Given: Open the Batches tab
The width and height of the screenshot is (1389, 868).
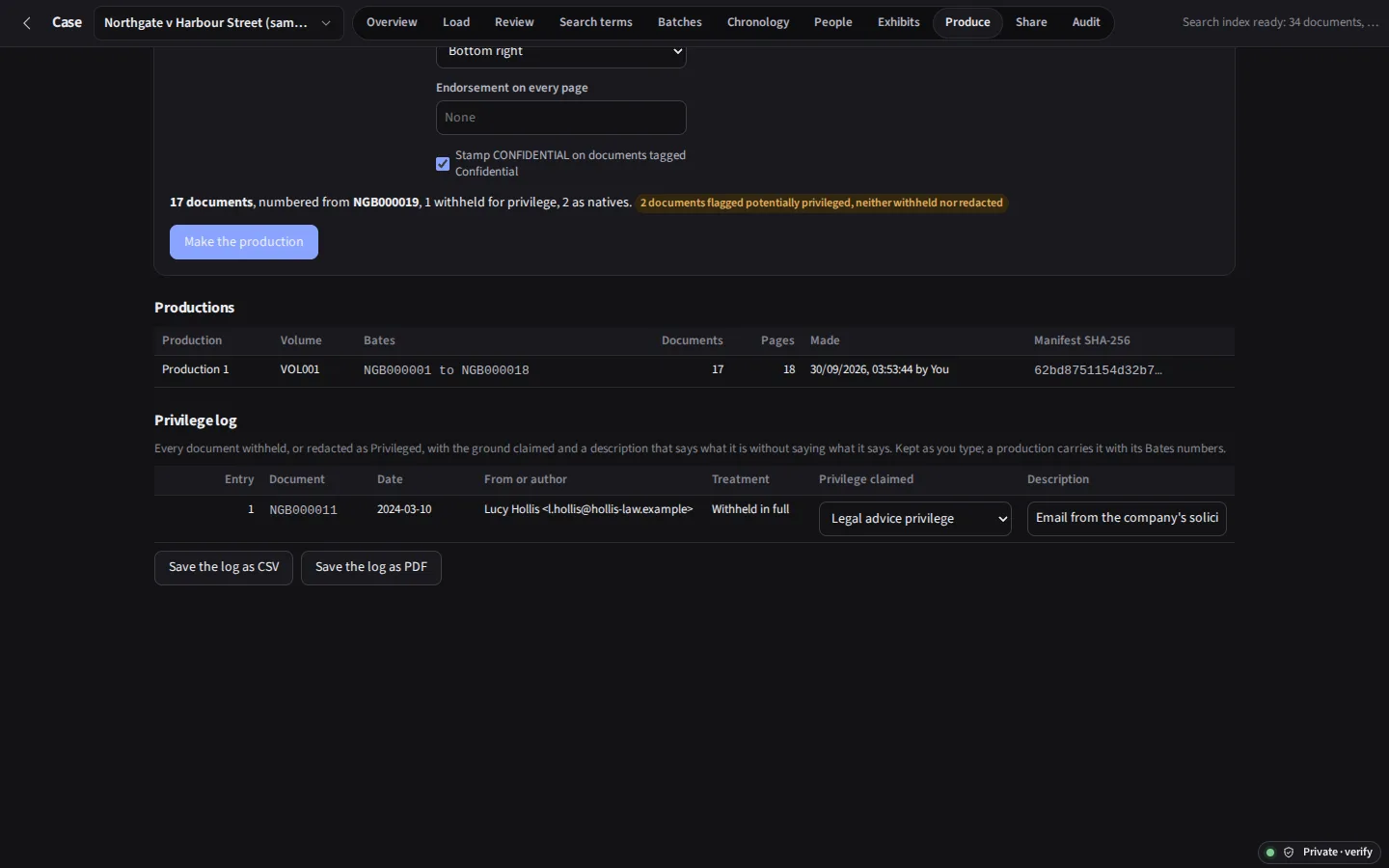Looking at the screenshot, I should [680, 22].
